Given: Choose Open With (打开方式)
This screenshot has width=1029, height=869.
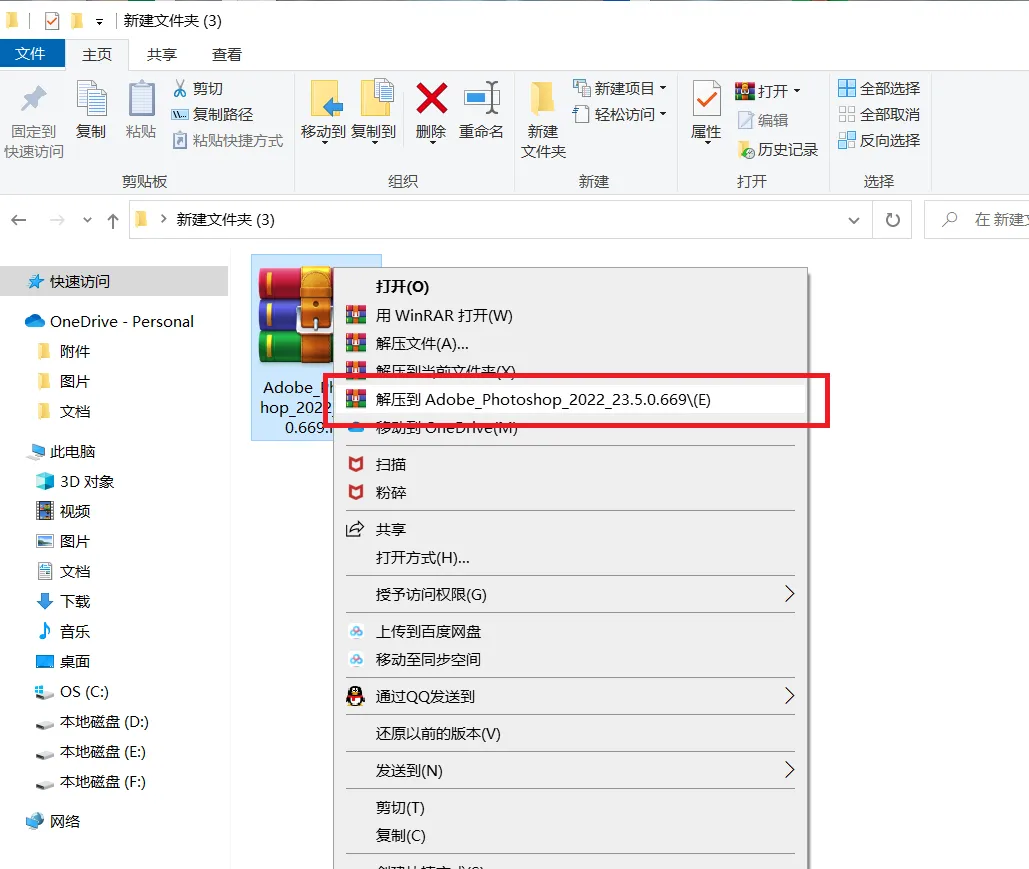Looking at the screenshot, I should 570,558.
